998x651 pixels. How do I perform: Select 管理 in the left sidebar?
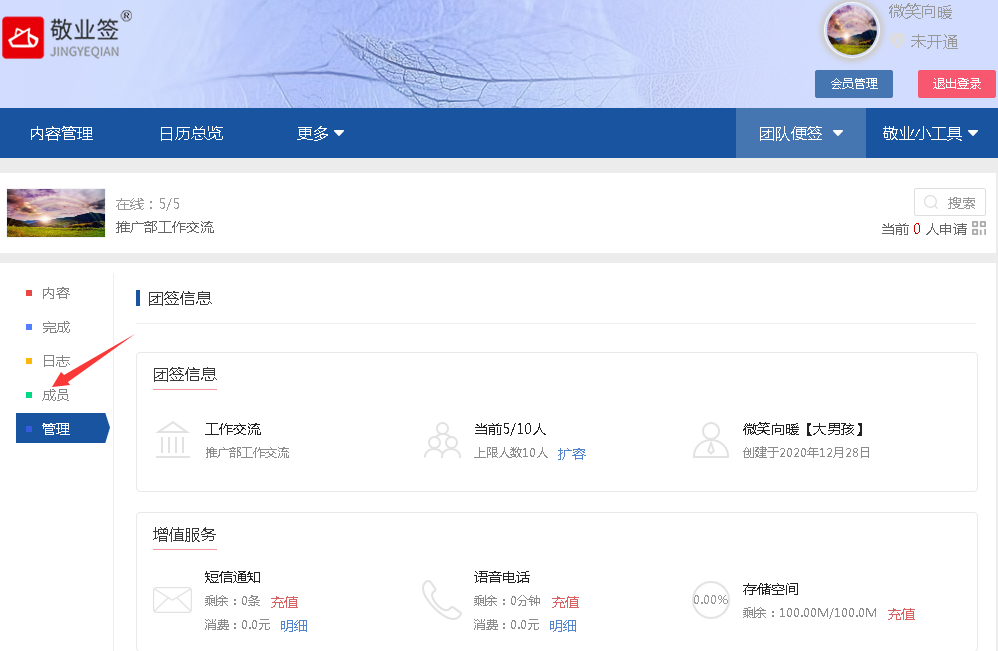tap(62, 428)
